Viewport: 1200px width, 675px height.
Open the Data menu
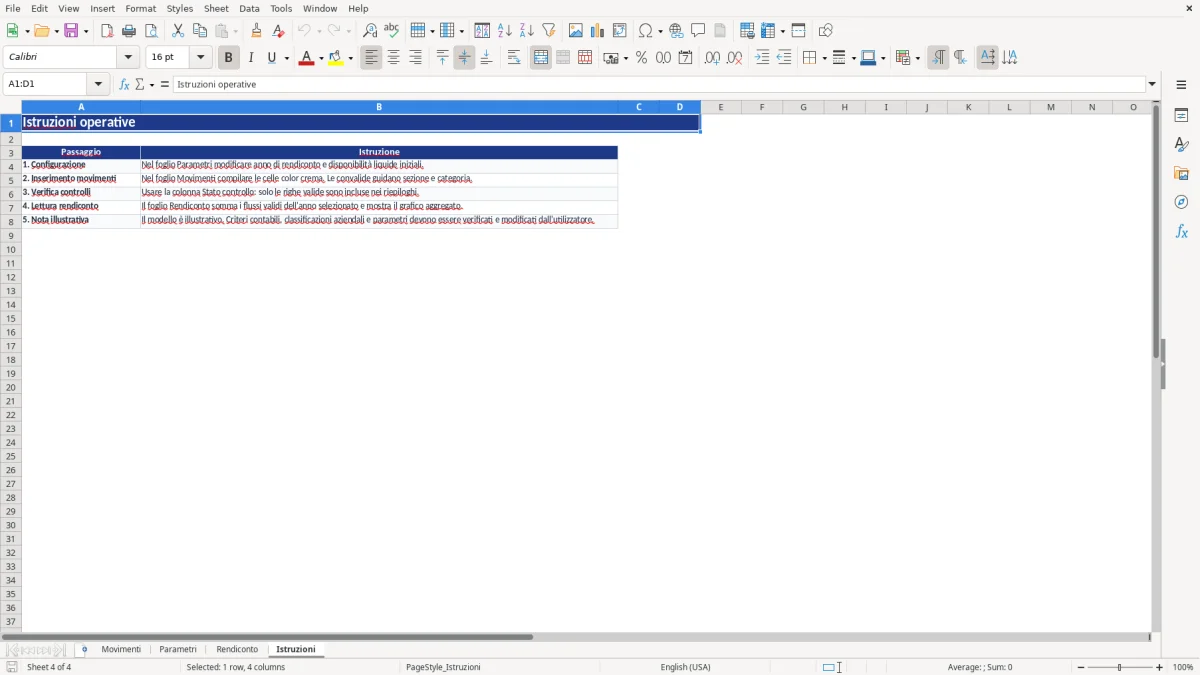click(249, 8)
